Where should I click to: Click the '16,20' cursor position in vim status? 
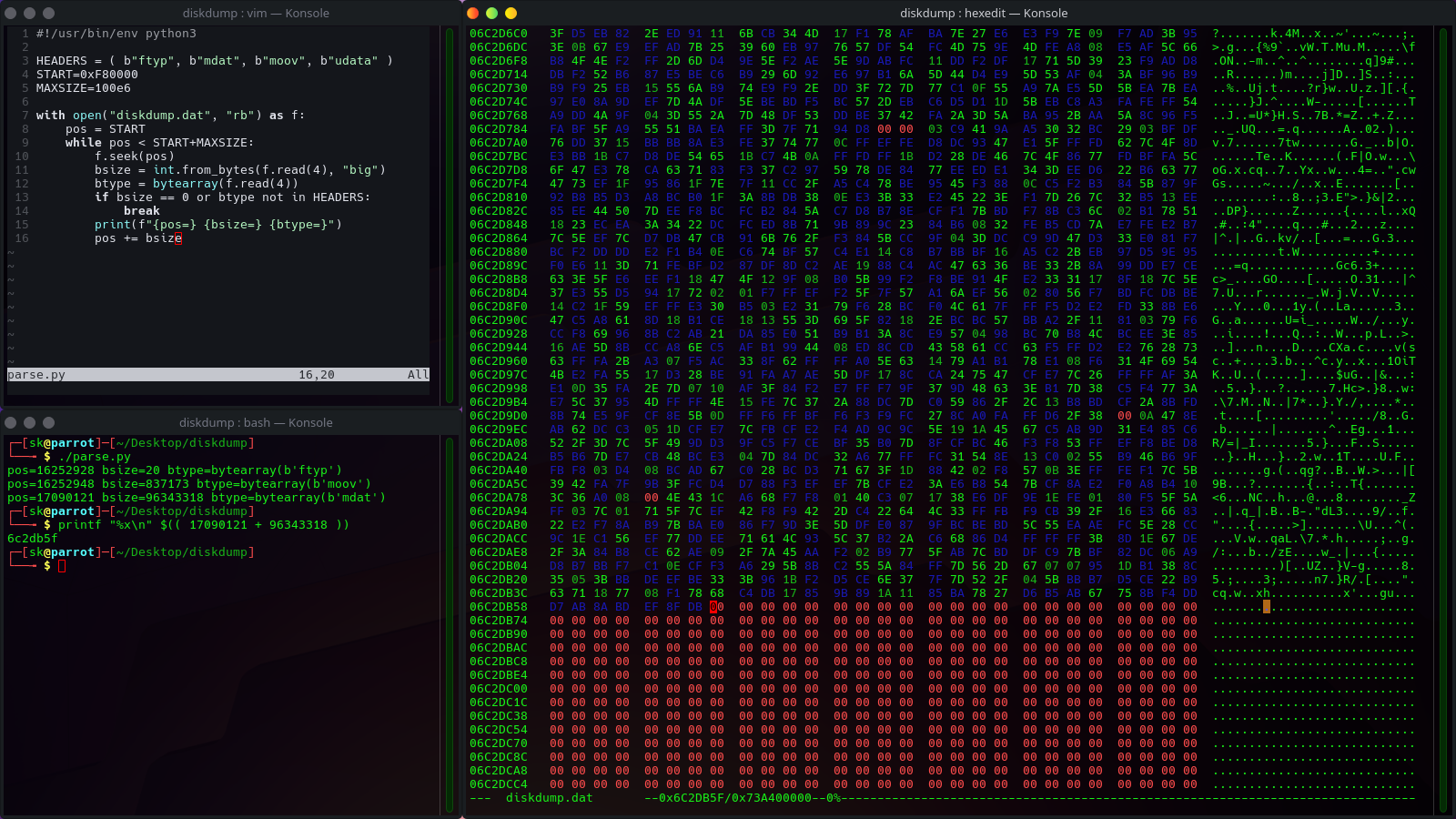317,375
